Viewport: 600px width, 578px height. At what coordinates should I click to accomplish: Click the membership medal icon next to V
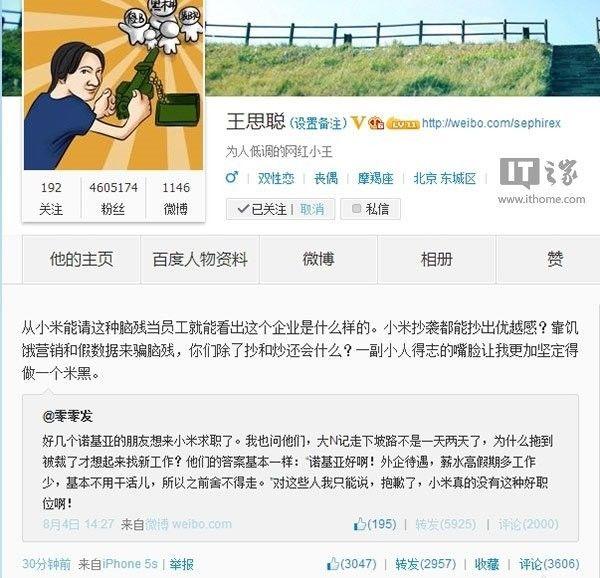pos(376,123)
